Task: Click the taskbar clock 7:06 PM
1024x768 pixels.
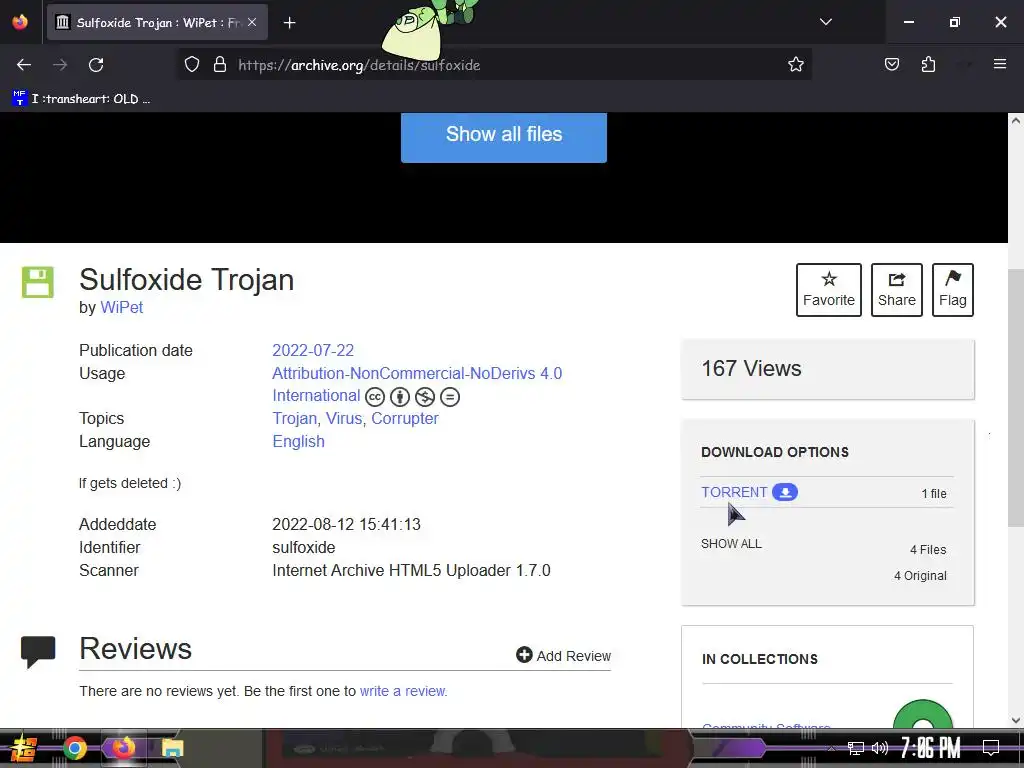Action: coord(930,747)
